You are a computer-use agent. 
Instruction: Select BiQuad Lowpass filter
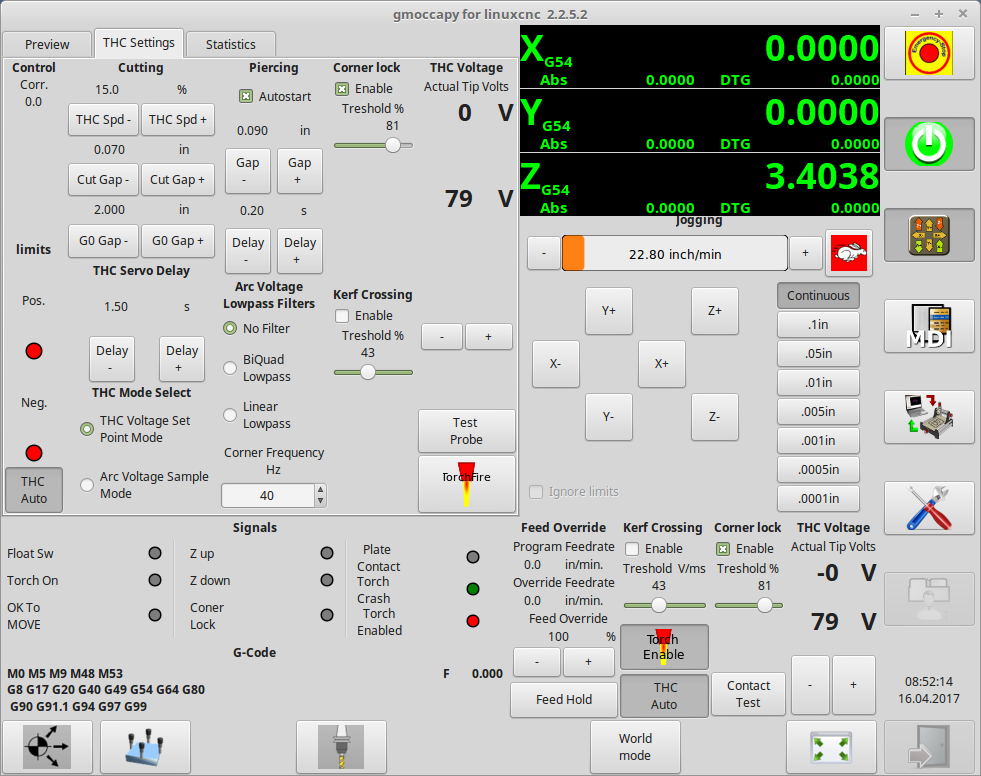[x=230, y=368]
